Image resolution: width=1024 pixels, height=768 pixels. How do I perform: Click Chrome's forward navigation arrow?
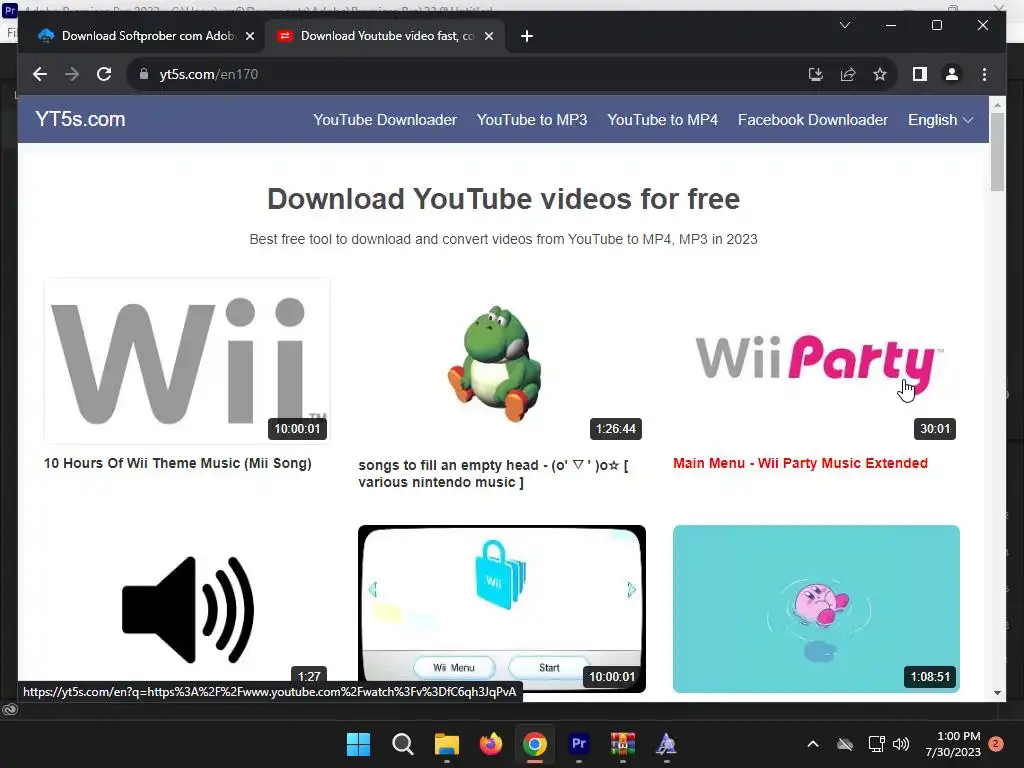point(72,74)
